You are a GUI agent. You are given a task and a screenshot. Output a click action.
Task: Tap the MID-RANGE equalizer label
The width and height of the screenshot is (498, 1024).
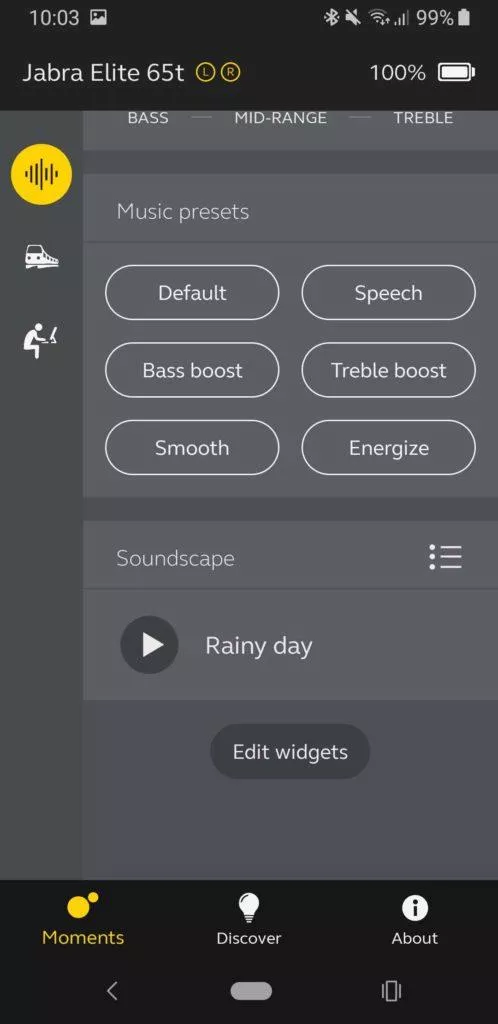pyautogui.click(x=281, y=118)
